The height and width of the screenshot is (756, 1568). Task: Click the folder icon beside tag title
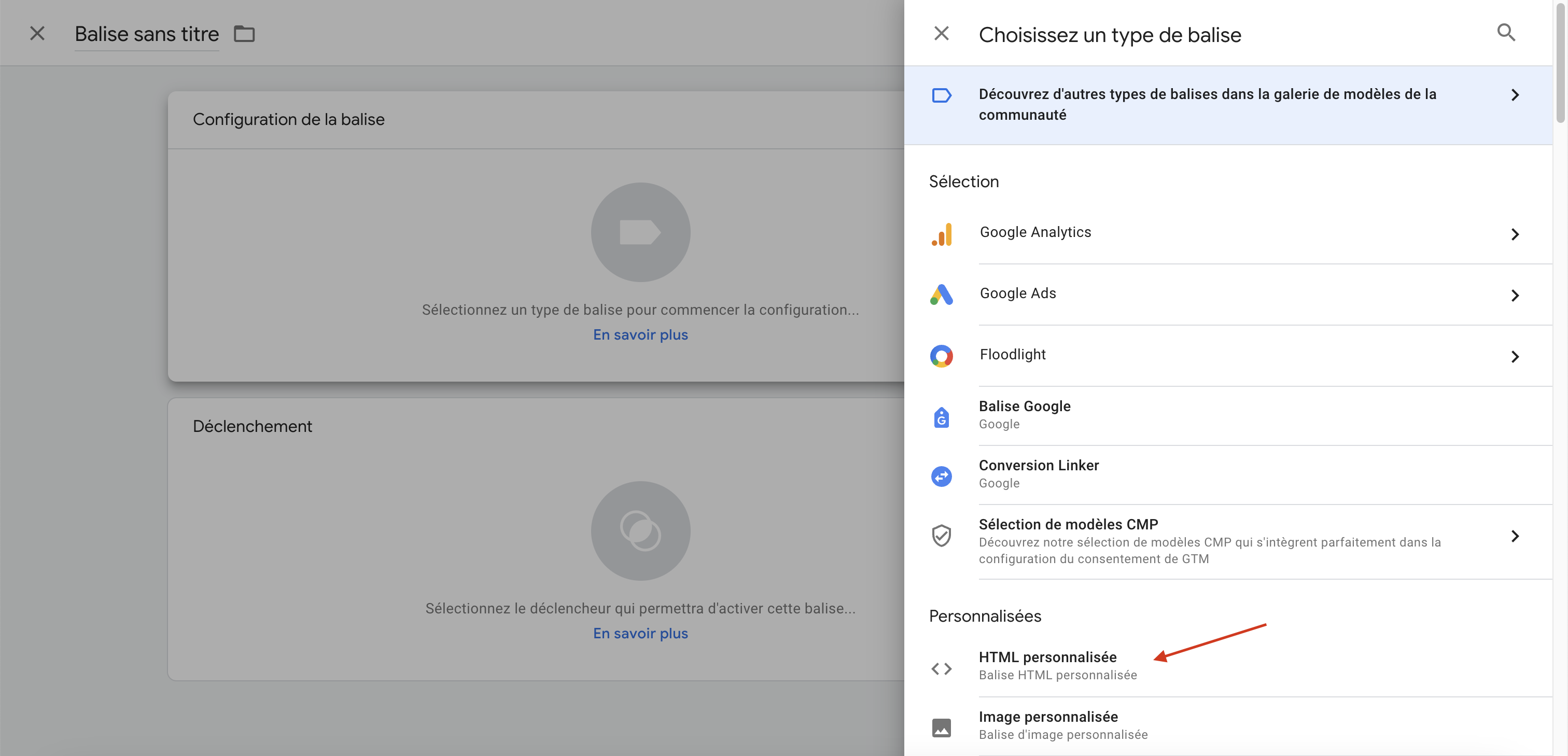pos(244,34)
